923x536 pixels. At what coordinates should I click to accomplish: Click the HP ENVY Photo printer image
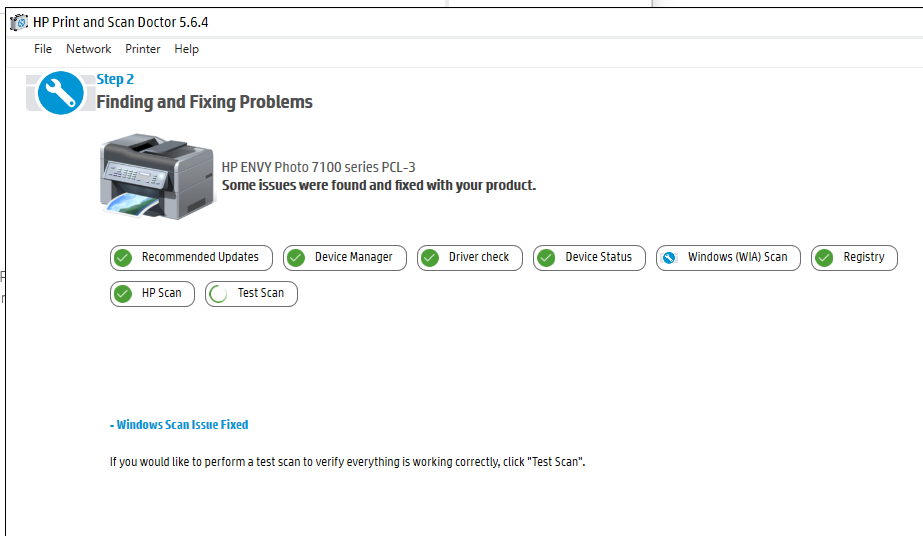(x=157, y=176)
